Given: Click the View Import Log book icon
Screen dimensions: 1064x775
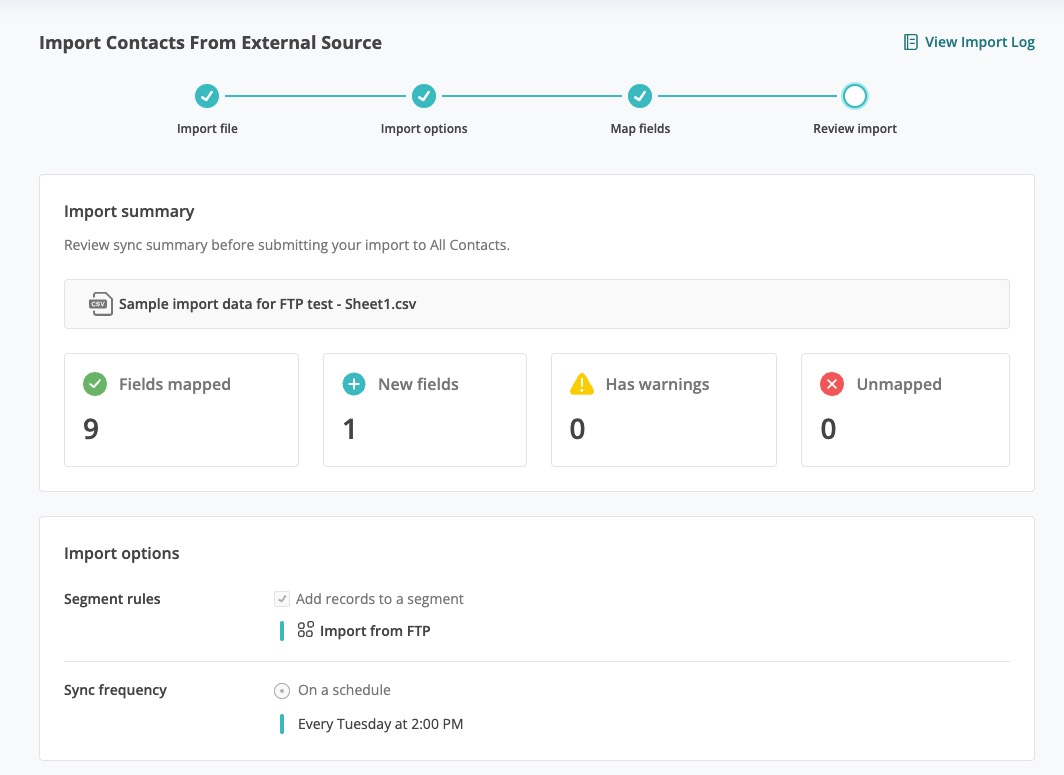Looking at the screenshot, I should point(910,42).
